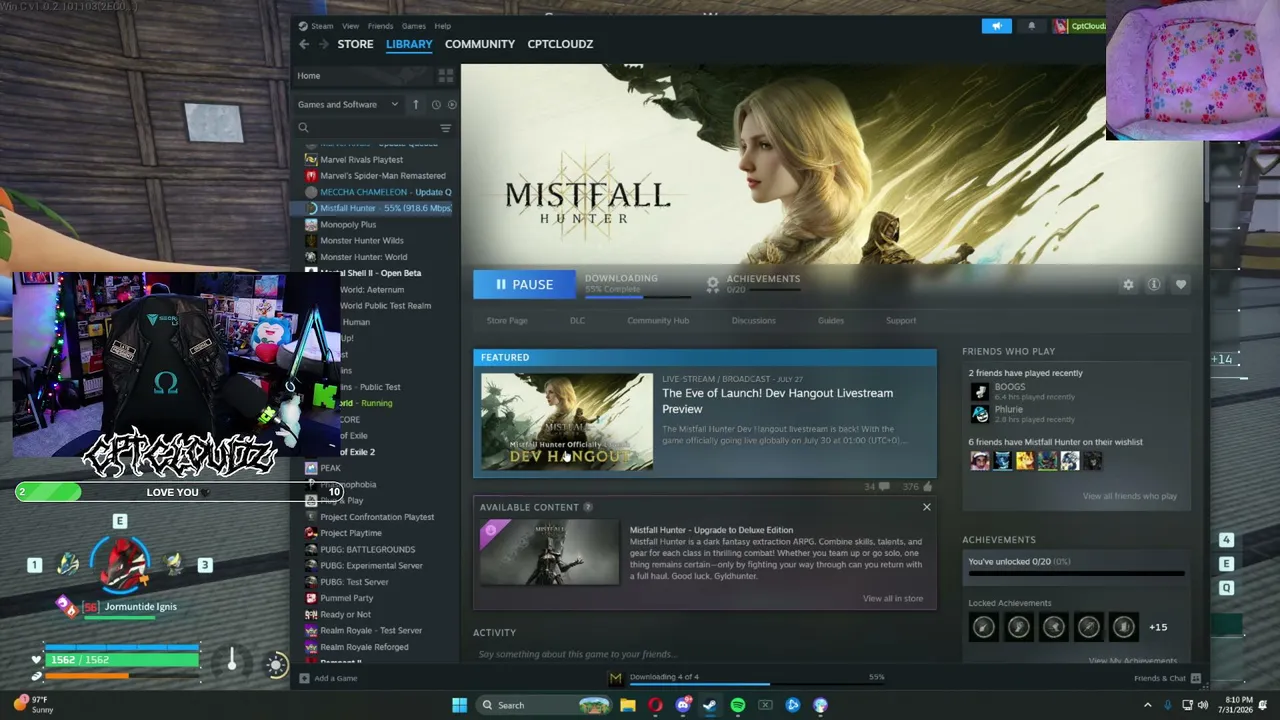Like the featured Dev Hangout post
This screenshot has width=1280, height=720.
(928, 487)
